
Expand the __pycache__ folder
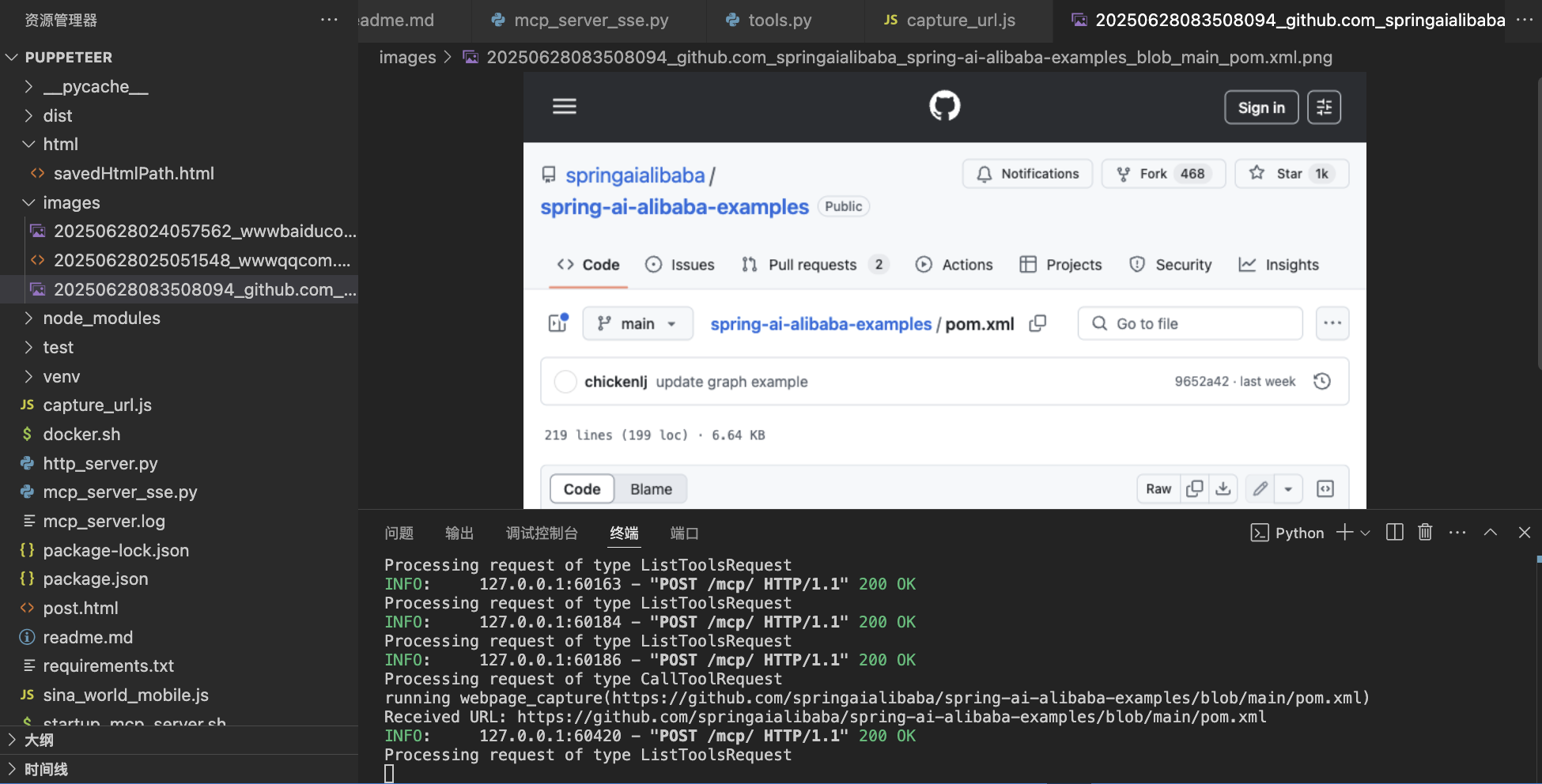point(28,87)
